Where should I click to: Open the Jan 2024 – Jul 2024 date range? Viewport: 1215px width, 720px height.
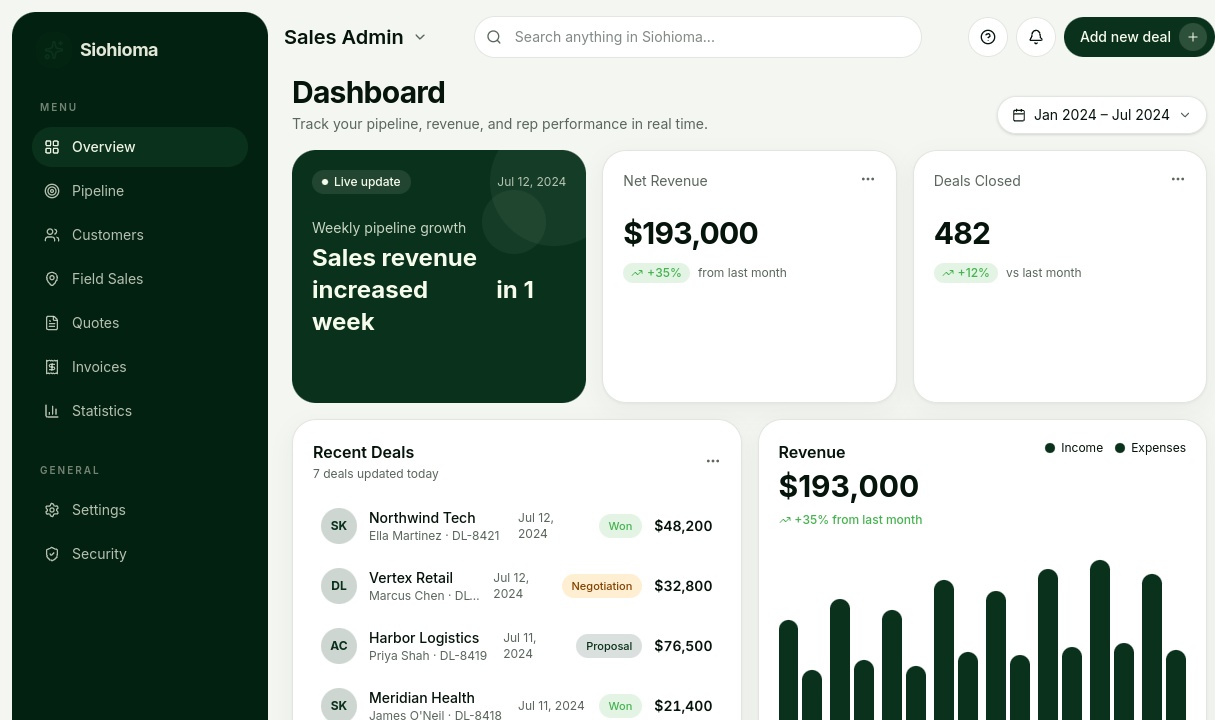pyautogui.click(x=1101, y=115)
